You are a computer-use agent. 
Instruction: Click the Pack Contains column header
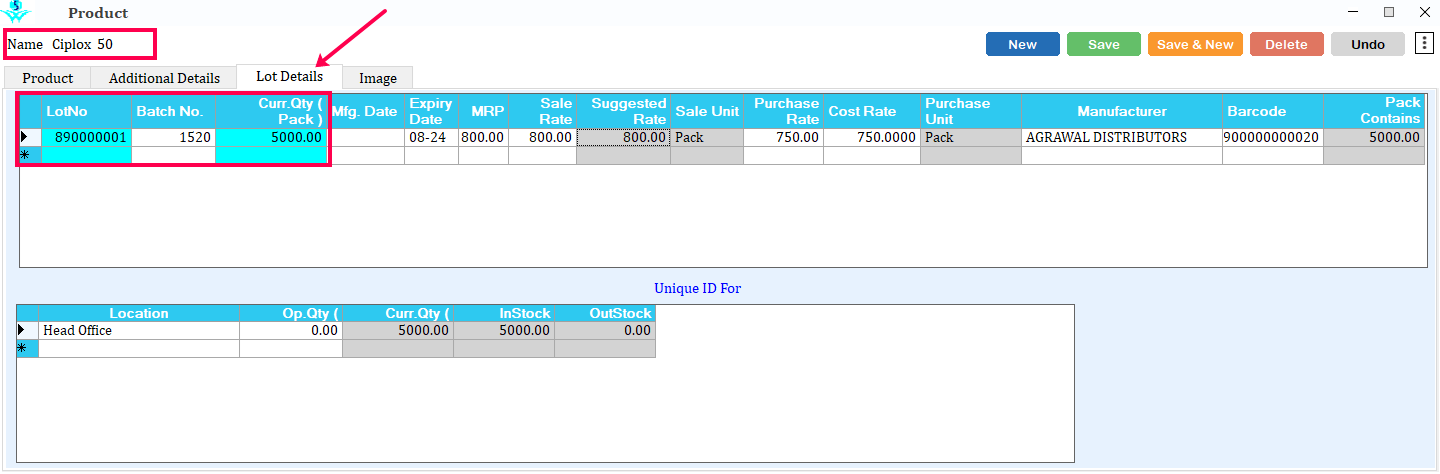click(x=1374, y=111)
